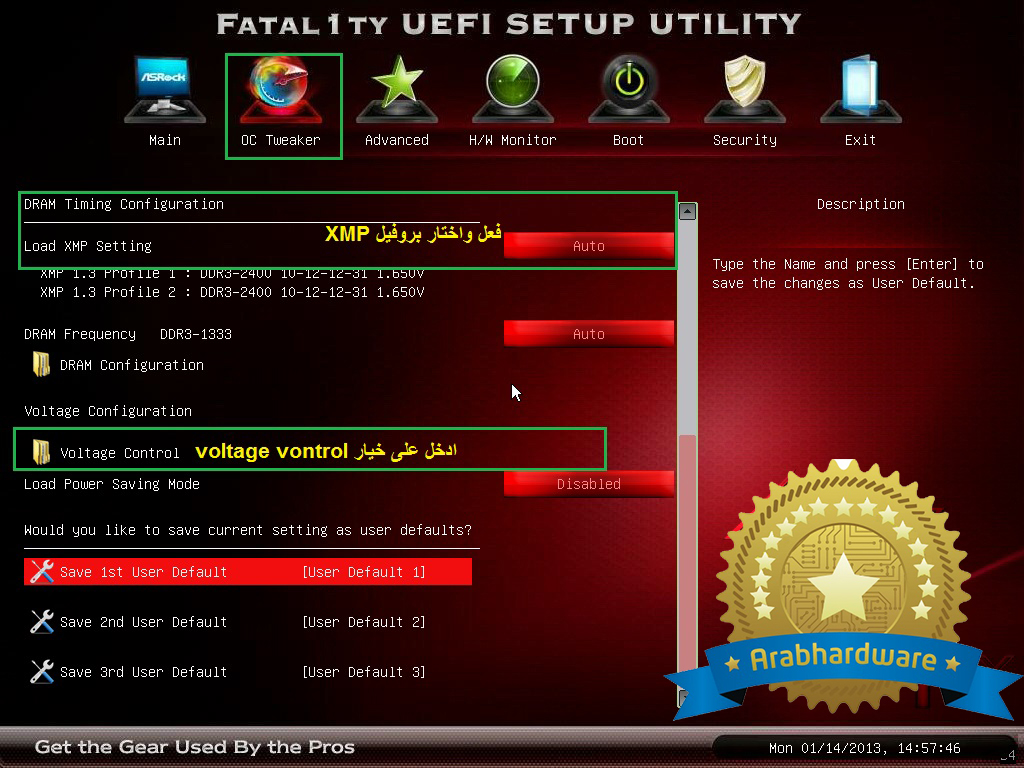The width and height of the screenshot is (1024, 768).
Task: Go to the Advanced tab label
Action: click(396, 140)
